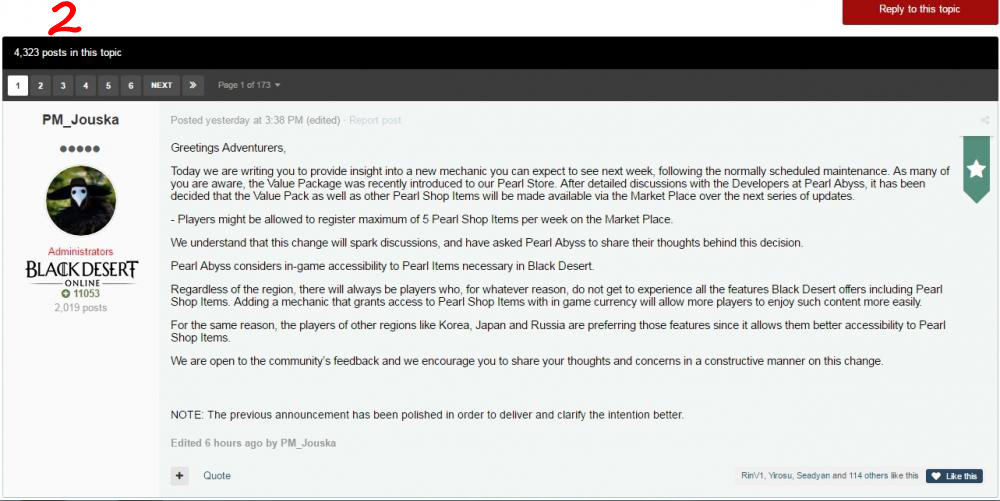Screen dimensions: 1000x501
Task: Click the Black Desert Online group logo
Action: coord(81,273)
